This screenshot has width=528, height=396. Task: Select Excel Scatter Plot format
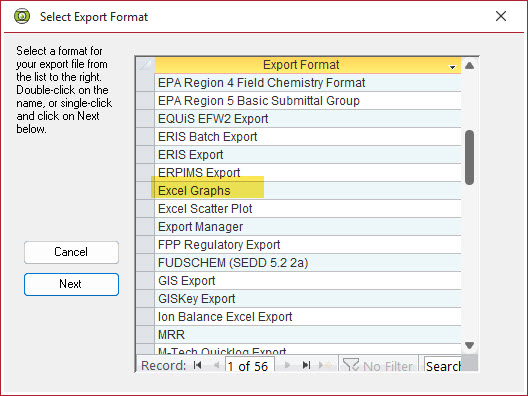(x=308, y=209)
